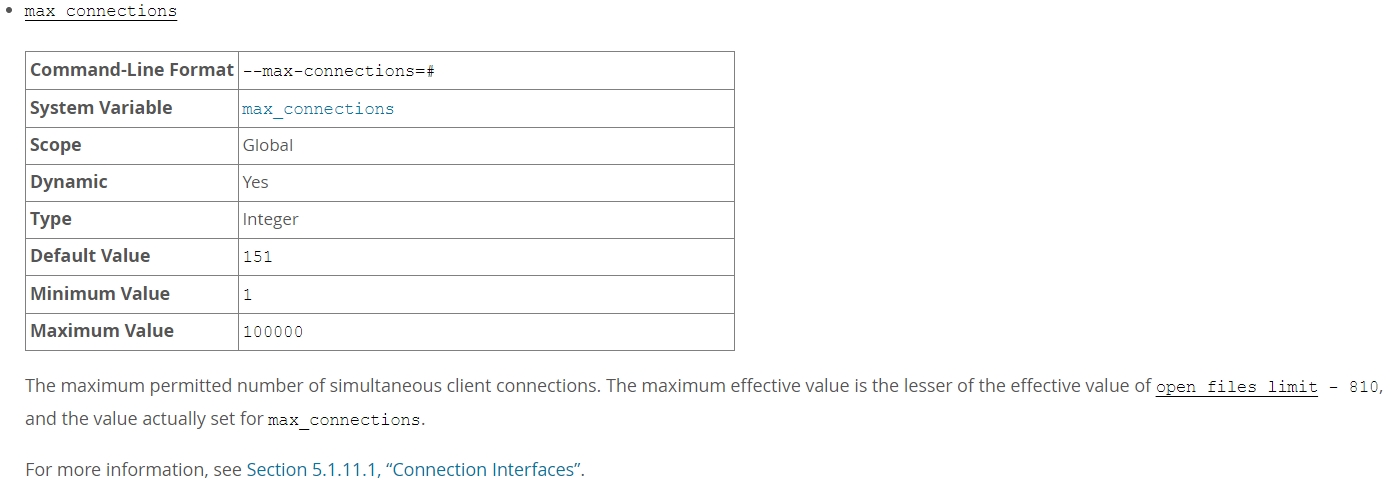Open Section 5.1.11.1 Connection Interfaces link

pyautogui.click(x=413, y=469)
